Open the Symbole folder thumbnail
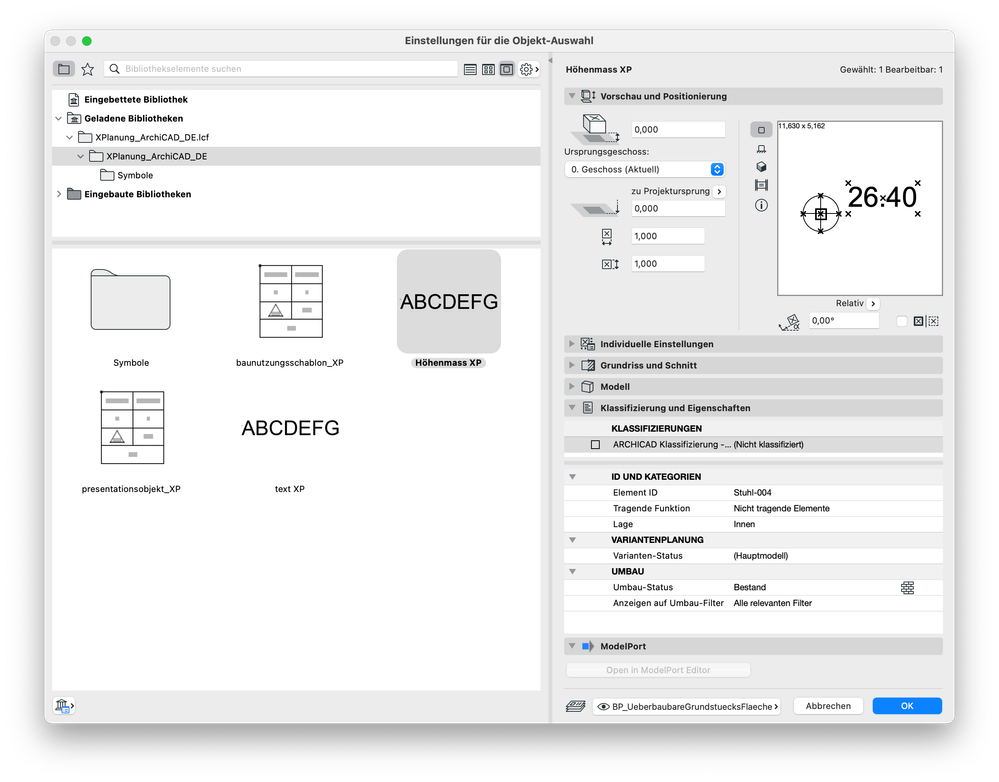This screenshot has width=999, height=782. [x=131, y=300]
